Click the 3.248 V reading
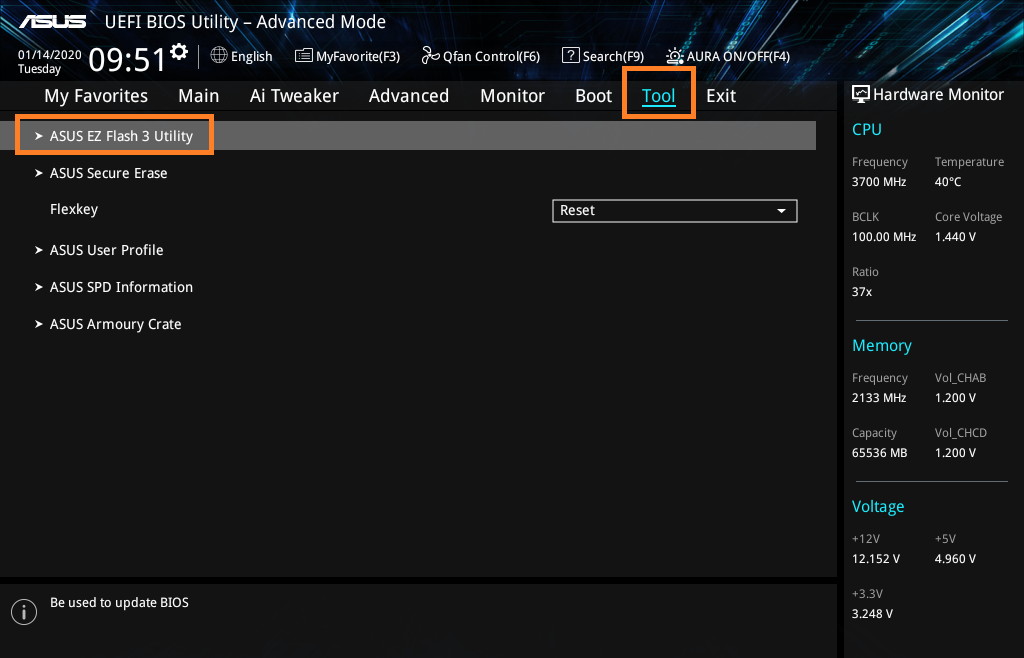The image size is (1024, 658). 872,614
